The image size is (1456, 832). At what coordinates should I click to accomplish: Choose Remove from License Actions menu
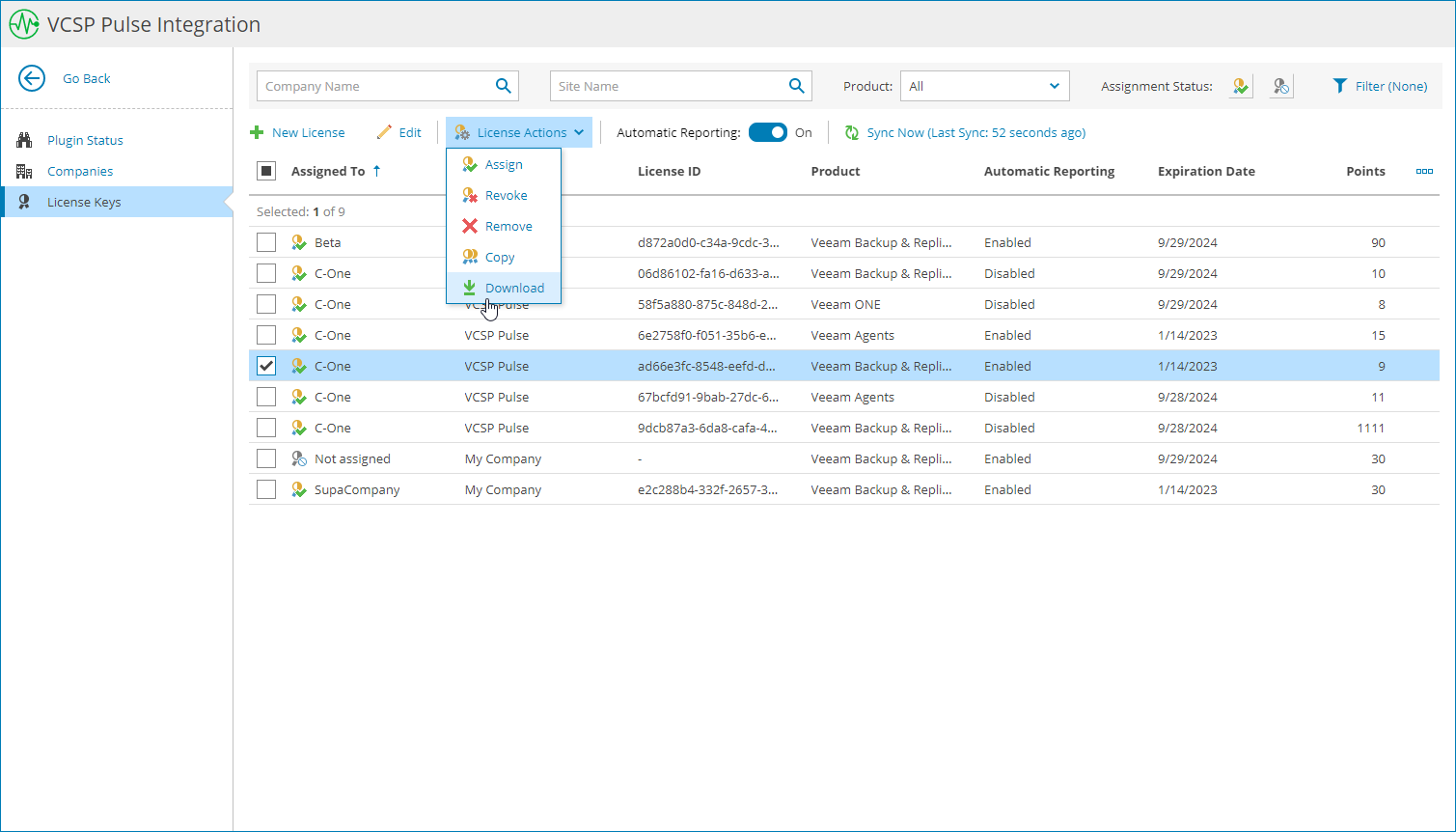pos(504,226)
